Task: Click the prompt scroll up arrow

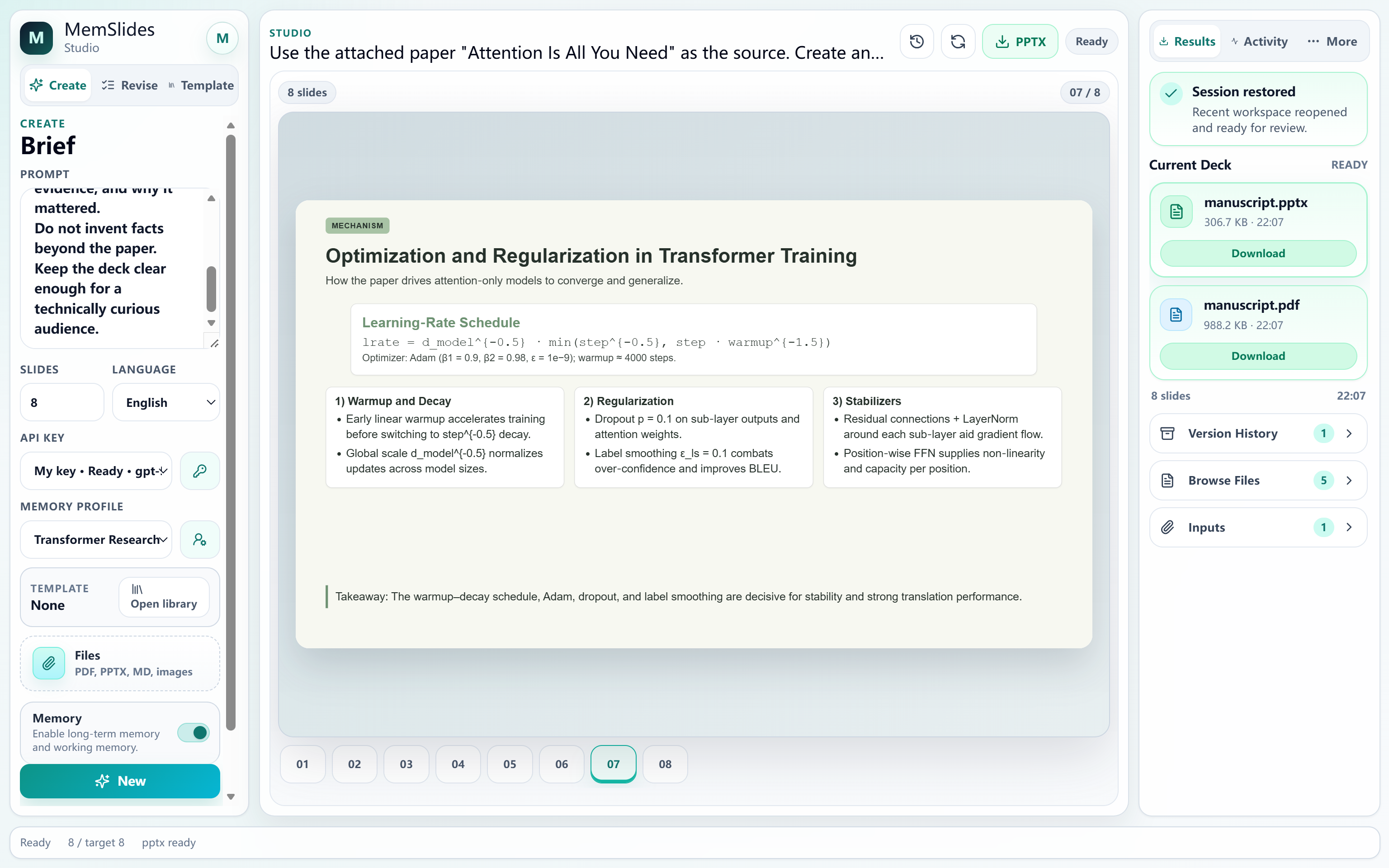Action: (x=211, y=198)
